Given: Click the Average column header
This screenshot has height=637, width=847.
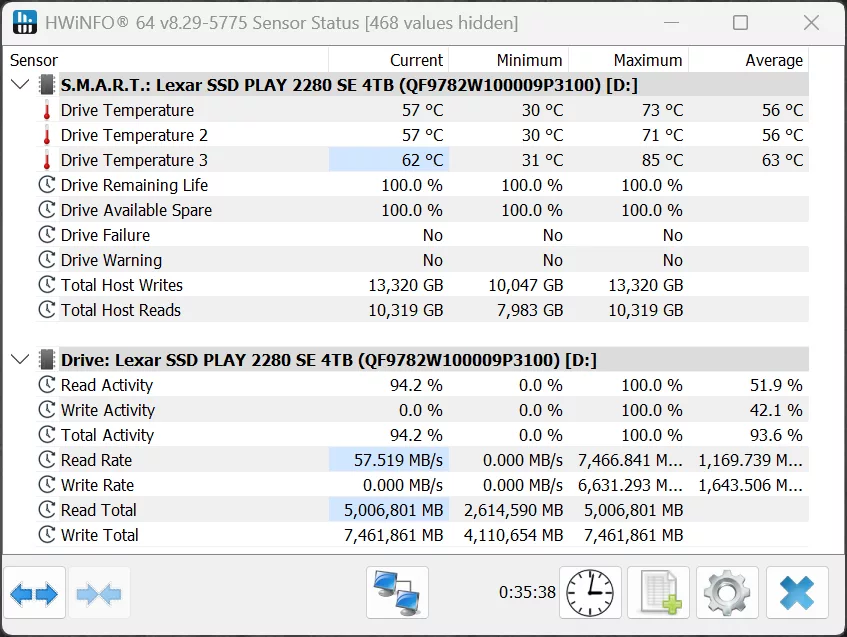Looking at the screenshot, I should pyautogui.click(x=748, y=60).
